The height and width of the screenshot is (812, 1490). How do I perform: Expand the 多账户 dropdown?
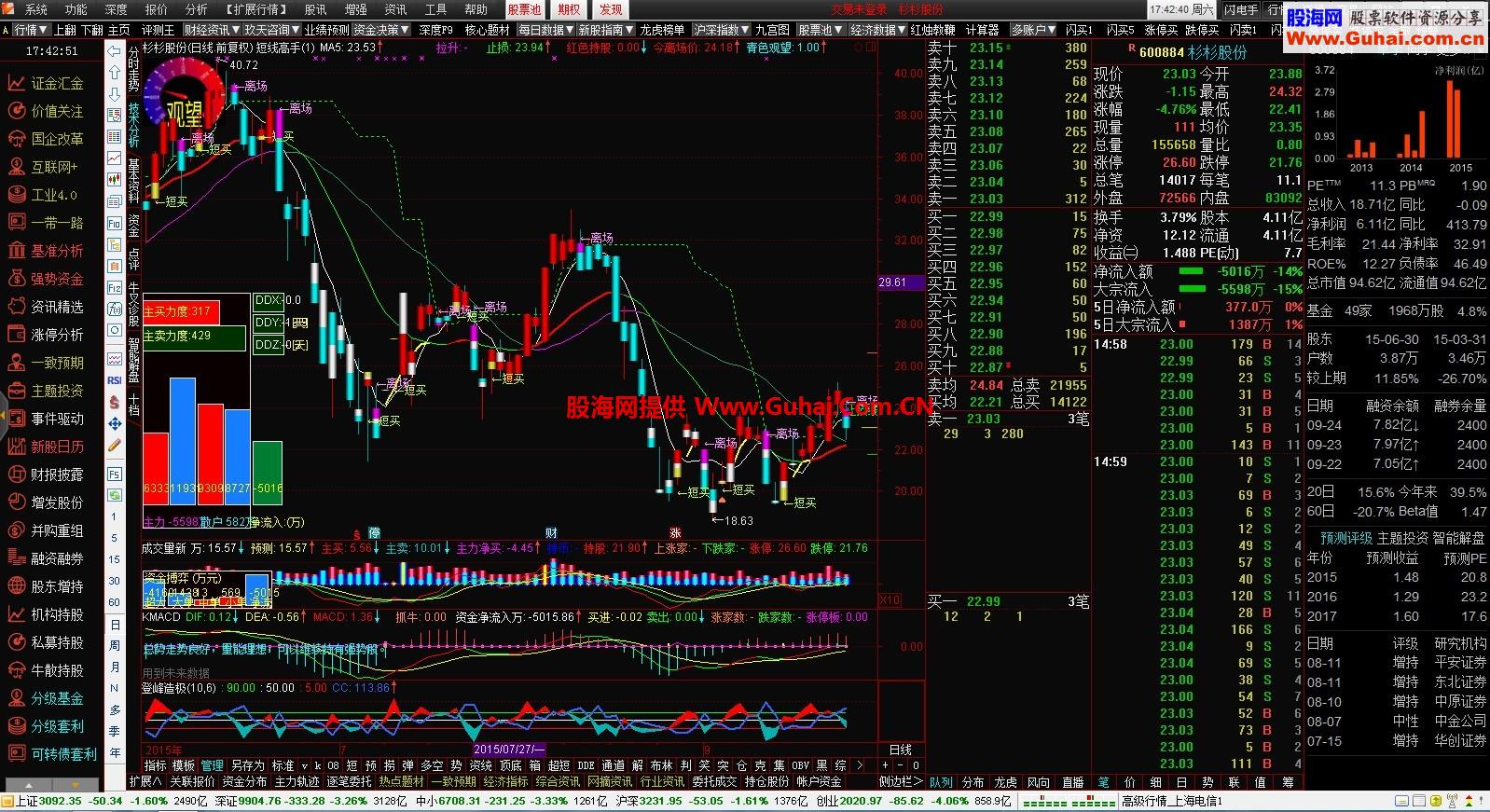click(x=1034, y=30)
